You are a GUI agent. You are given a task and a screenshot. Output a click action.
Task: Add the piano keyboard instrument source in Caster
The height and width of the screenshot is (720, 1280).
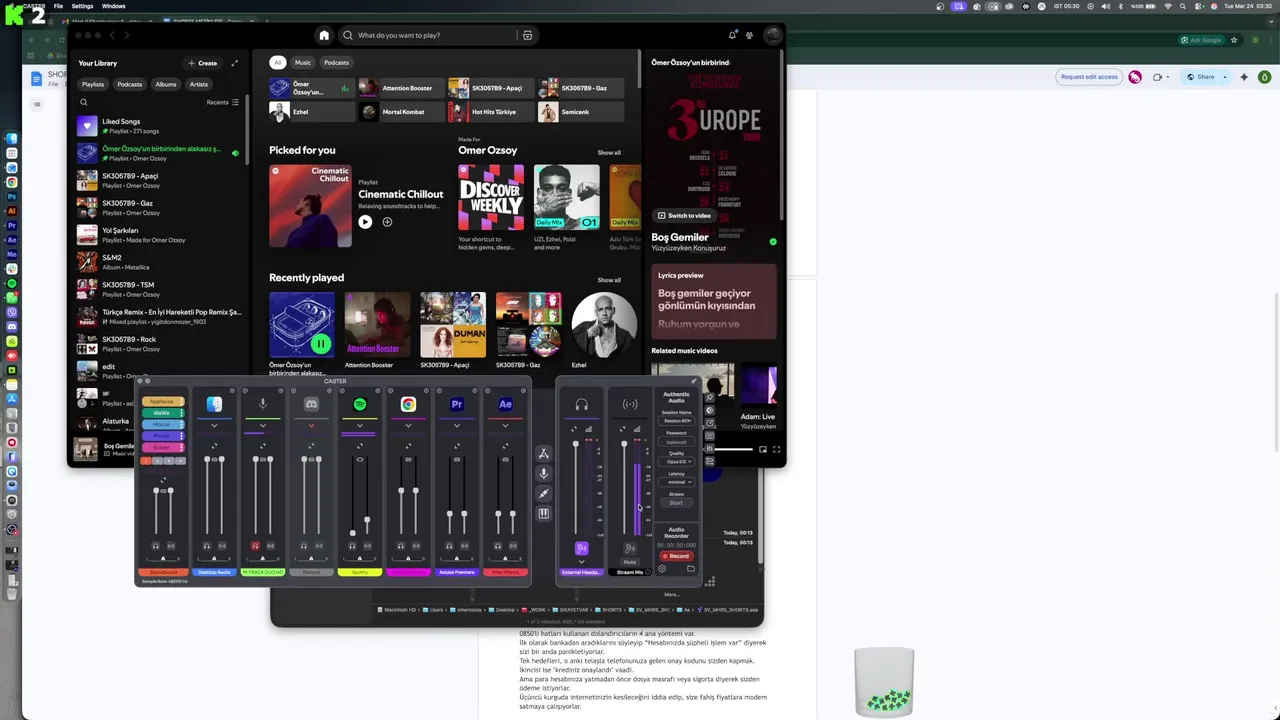pyautogui.click(x=544, y=514)
